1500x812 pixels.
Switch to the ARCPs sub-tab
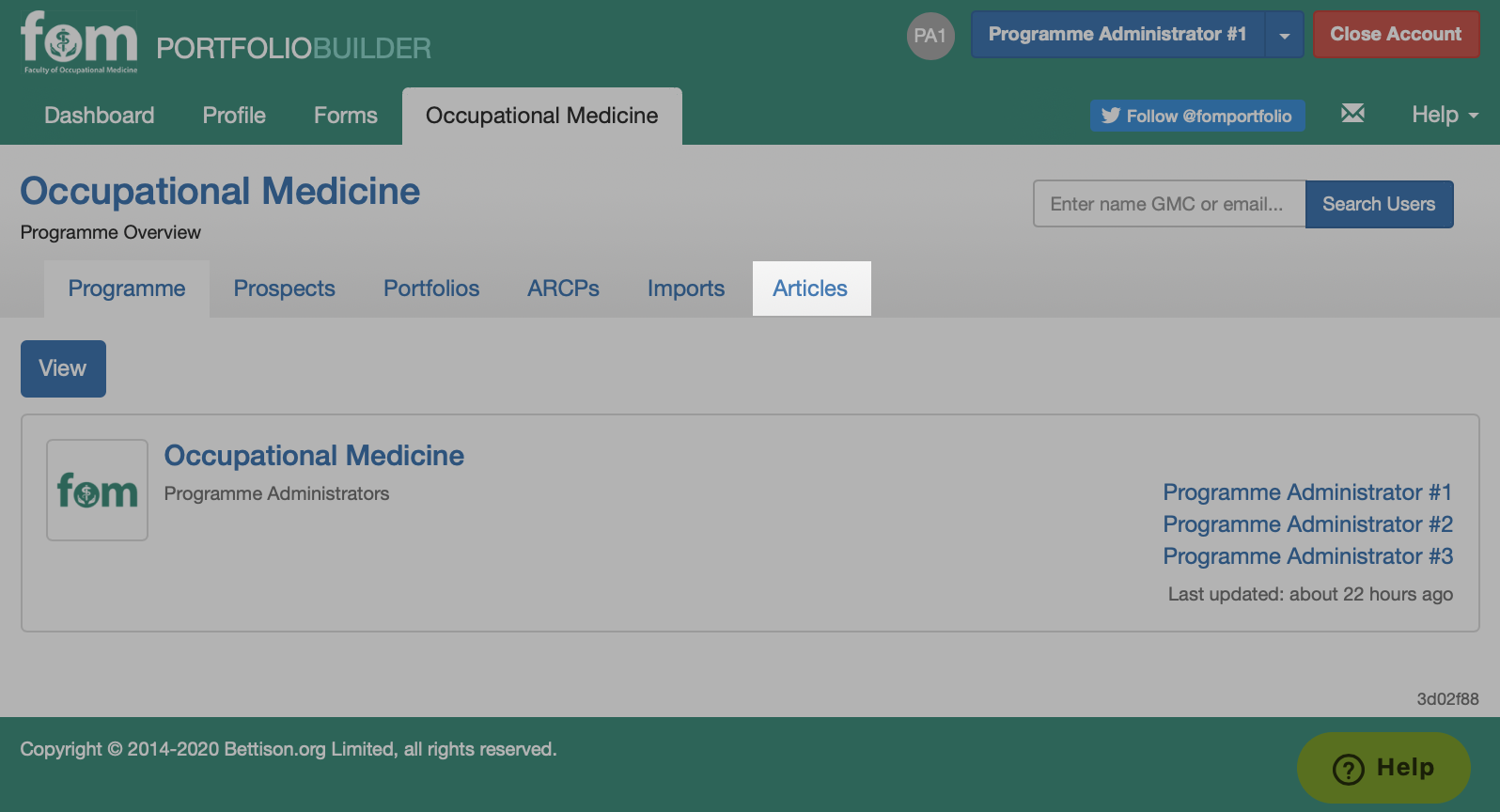tap(563, 289)
